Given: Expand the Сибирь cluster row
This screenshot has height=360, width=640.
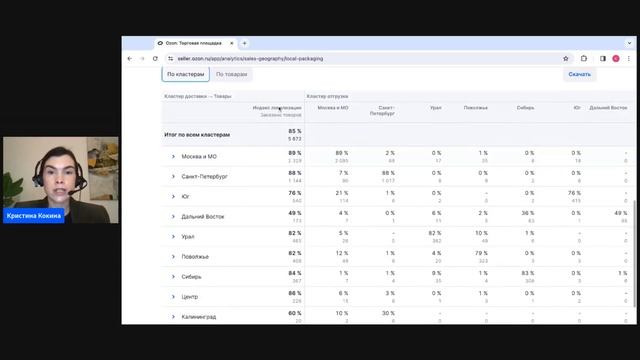Looking at the screenshot, I should [173, 276].
